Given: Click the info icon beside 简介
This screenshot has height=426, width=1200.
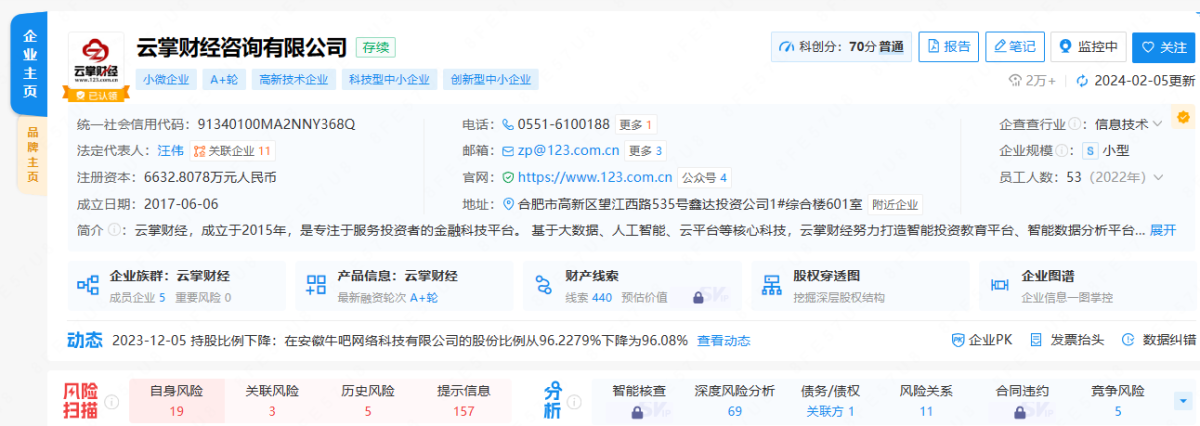Looking at the screenshot, I should 114,230.
